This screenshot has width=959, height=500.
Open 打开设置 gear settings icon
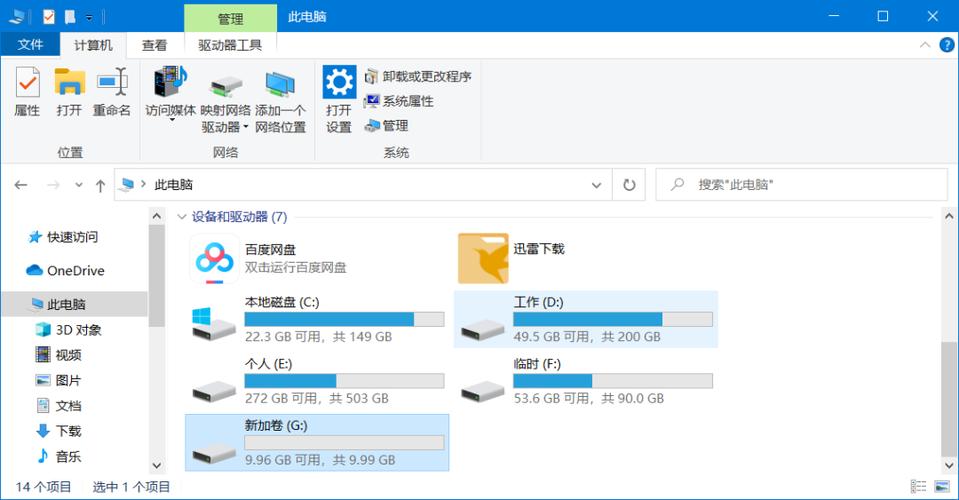tap(339, 82)
